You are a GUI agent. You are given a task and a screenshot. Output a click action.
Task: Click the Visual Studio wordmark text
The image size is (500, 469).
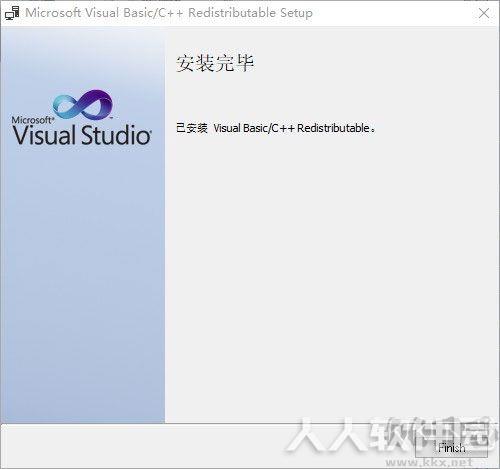[82, 135]
